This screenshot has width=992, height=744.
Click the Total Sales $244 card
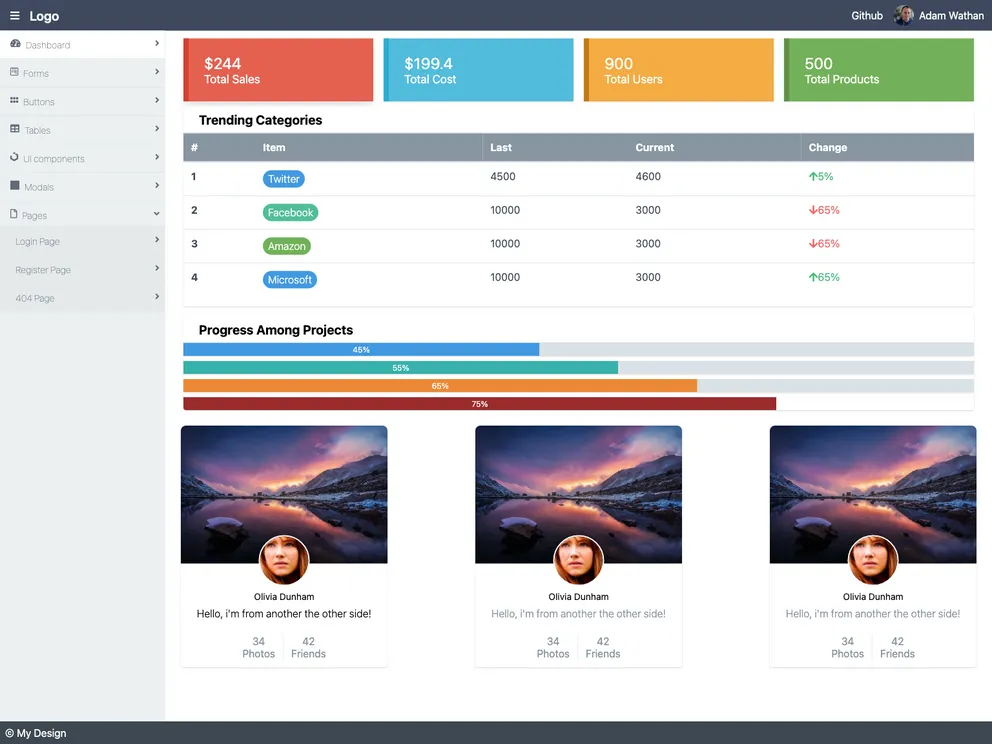[x=278, y=70]
